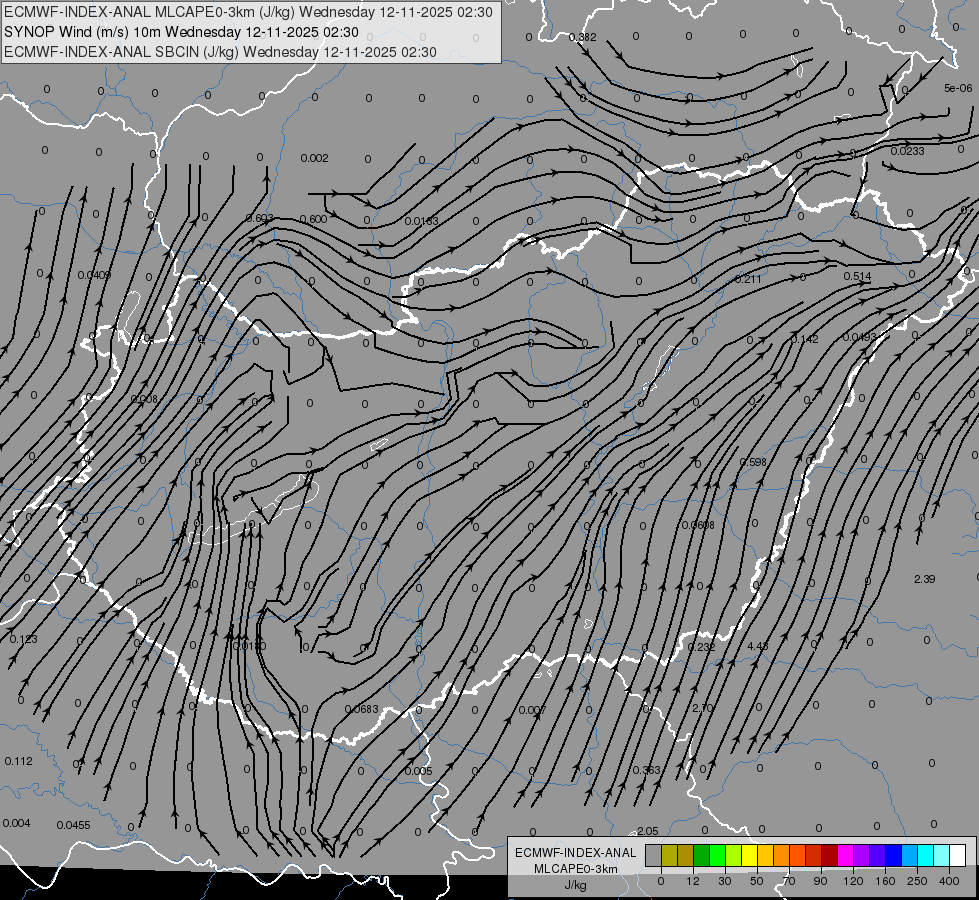Viewport: 979px width, 900px height.
Task: Click the map value 2.70
Action: coord(703,708)
